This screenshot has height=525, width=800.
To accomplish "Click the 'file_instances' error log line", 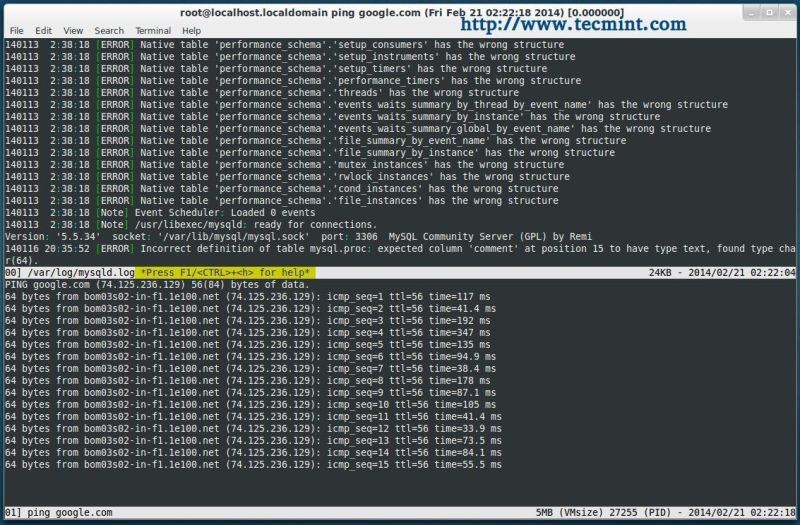I will [x=282, y=201].
